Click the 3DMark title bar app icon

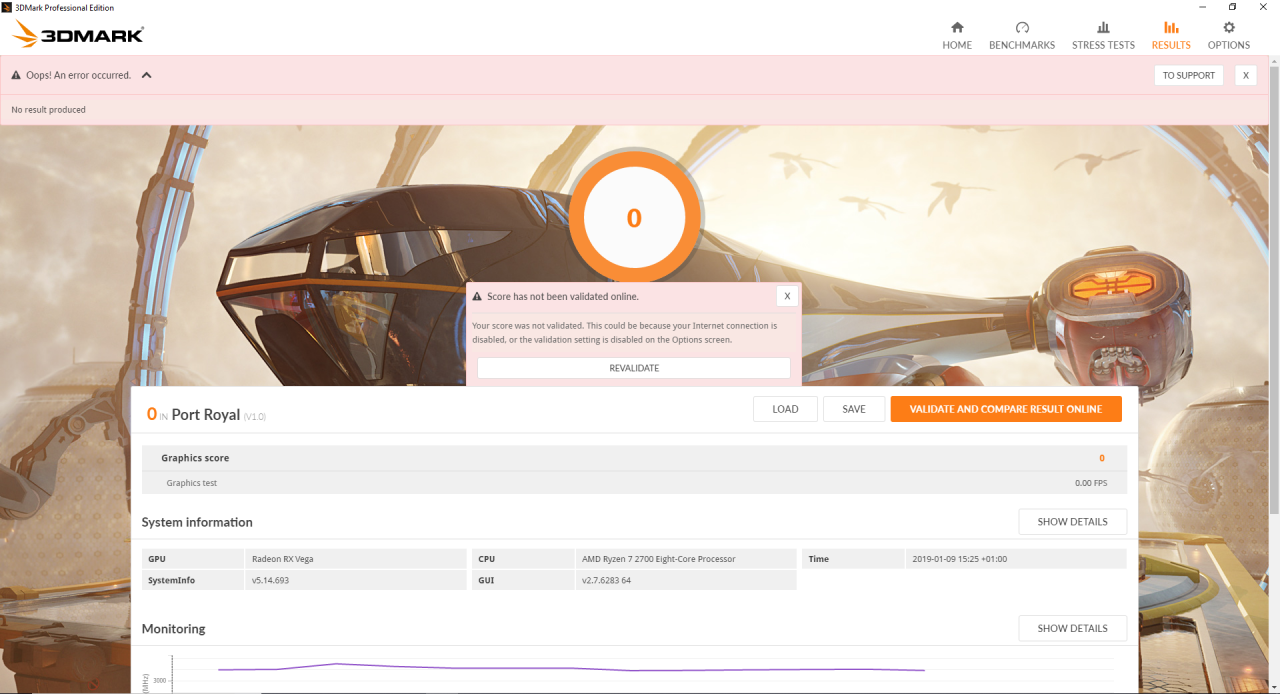point(7,7)
